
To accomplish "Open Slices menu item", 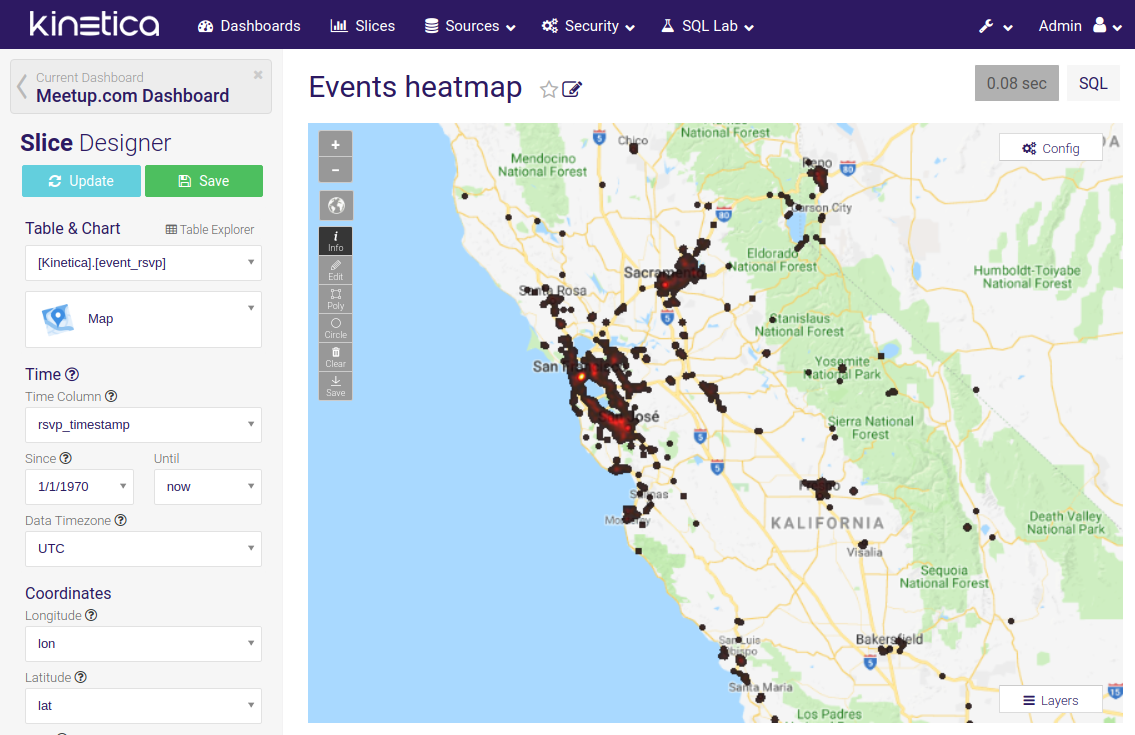I will click(363, 26).
